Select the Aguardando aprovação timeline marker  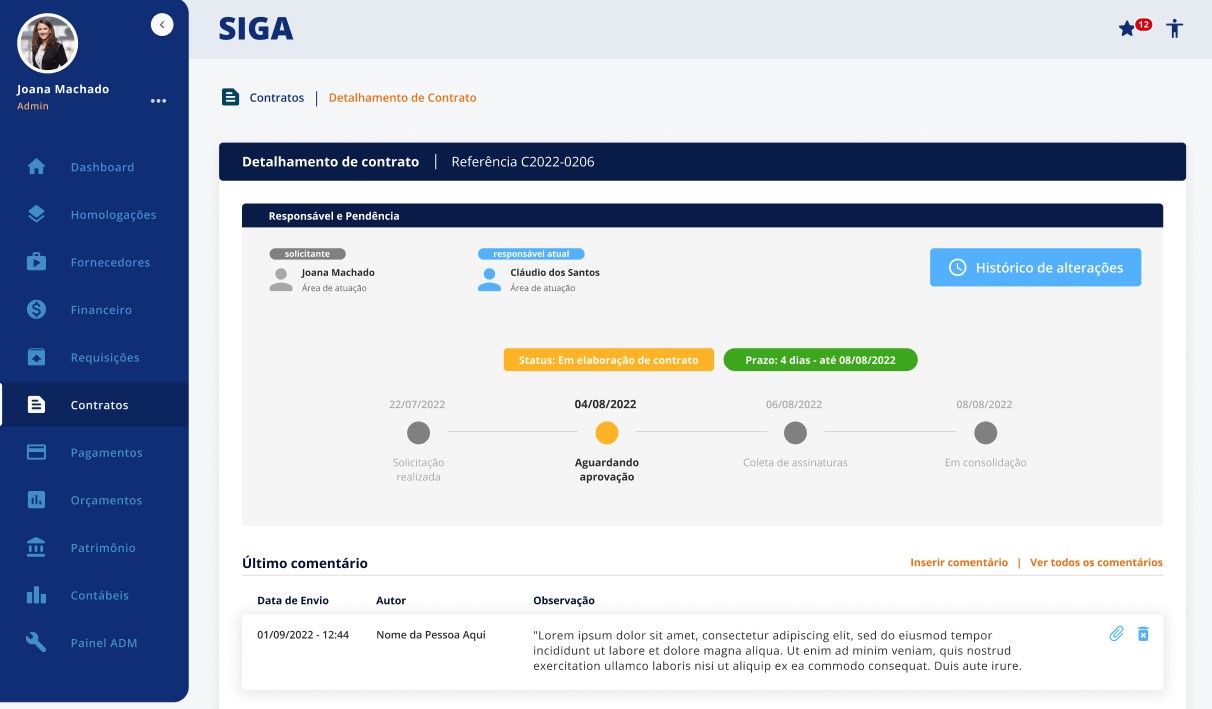tap(608, 433)
